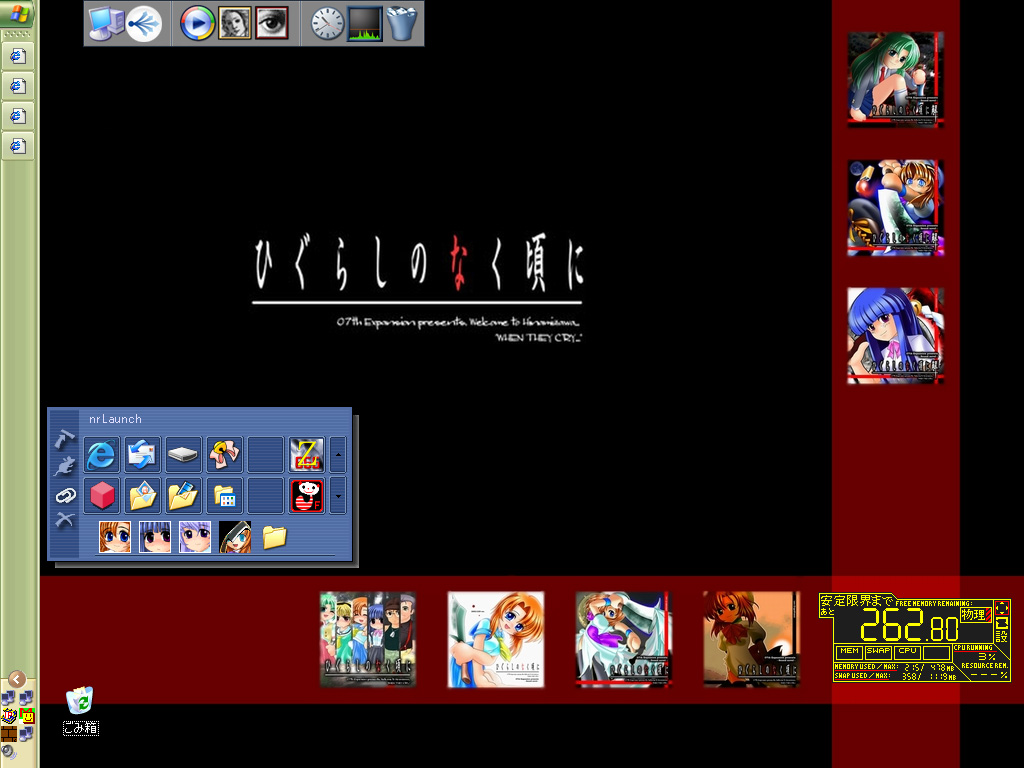The width and height of the screenshot is (1024, 768).
Task: Click the MEM button on memory widget
Action: pos(849,651)
